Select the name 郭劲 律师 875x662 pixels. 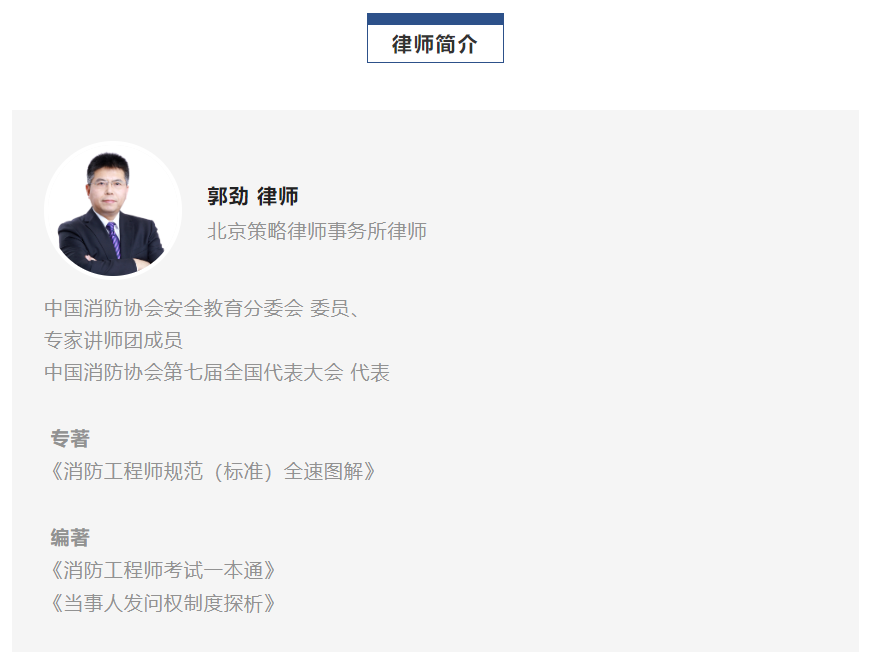coord(253,196)
